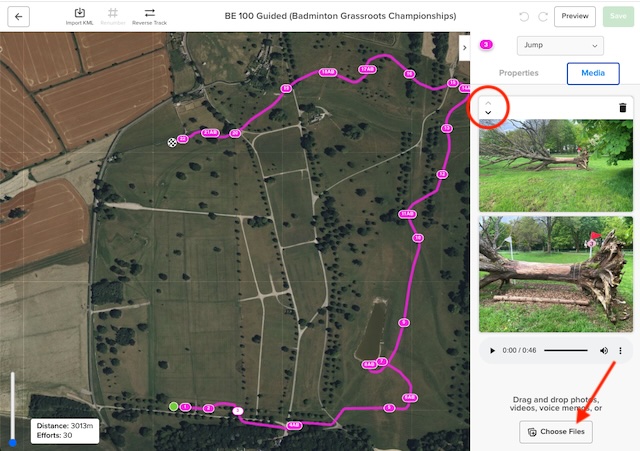Collapse the side panel with chevron

464,47
